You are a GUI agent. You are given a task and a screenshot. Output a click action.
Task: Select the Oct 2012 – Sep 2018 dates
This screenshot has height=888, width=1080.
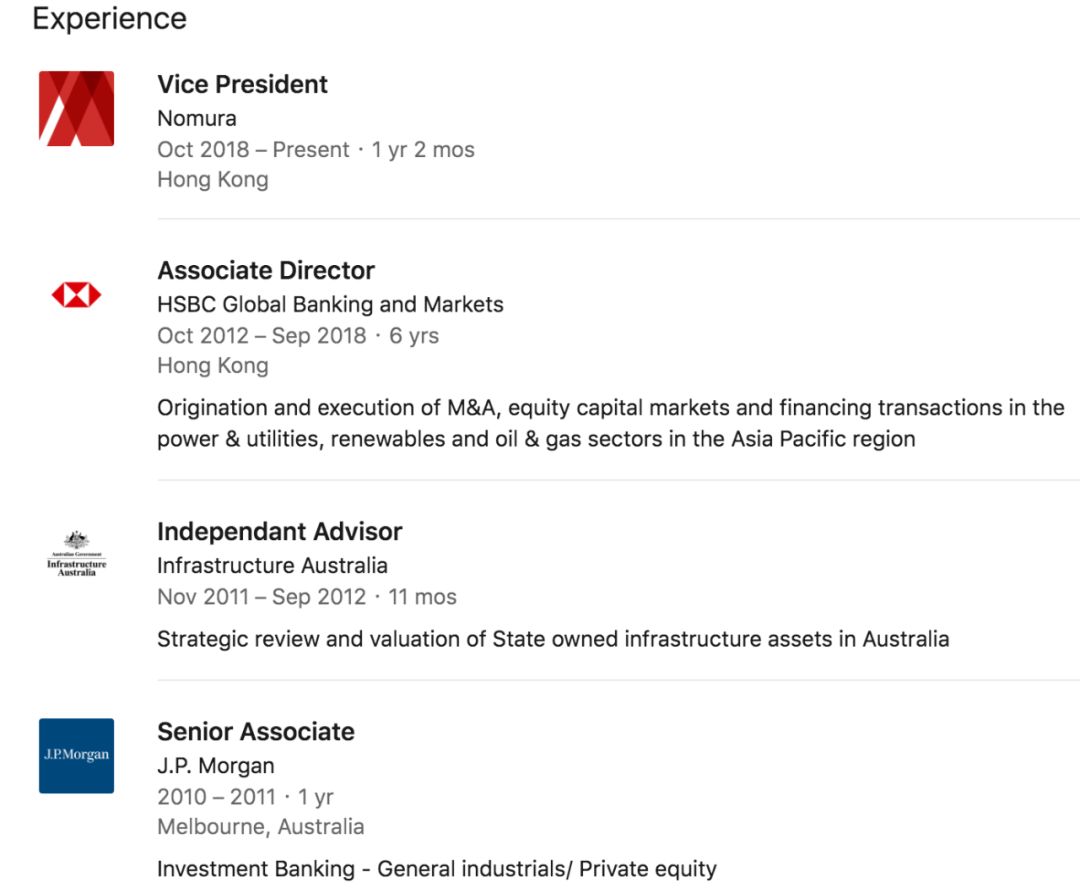click(262, 336)
